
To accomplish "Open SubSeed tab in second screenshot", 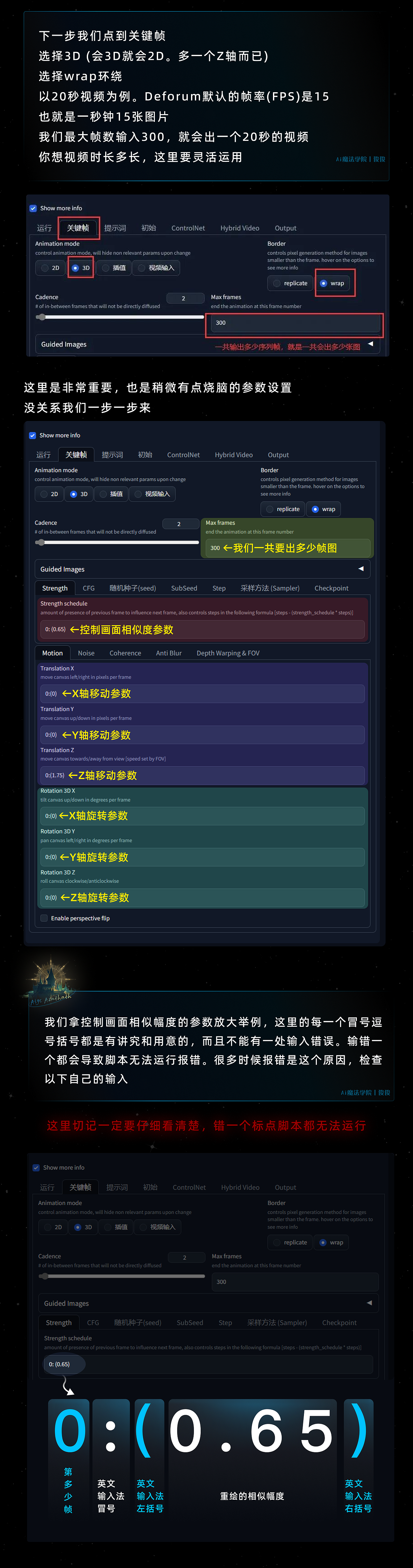I will click(184, 588).
